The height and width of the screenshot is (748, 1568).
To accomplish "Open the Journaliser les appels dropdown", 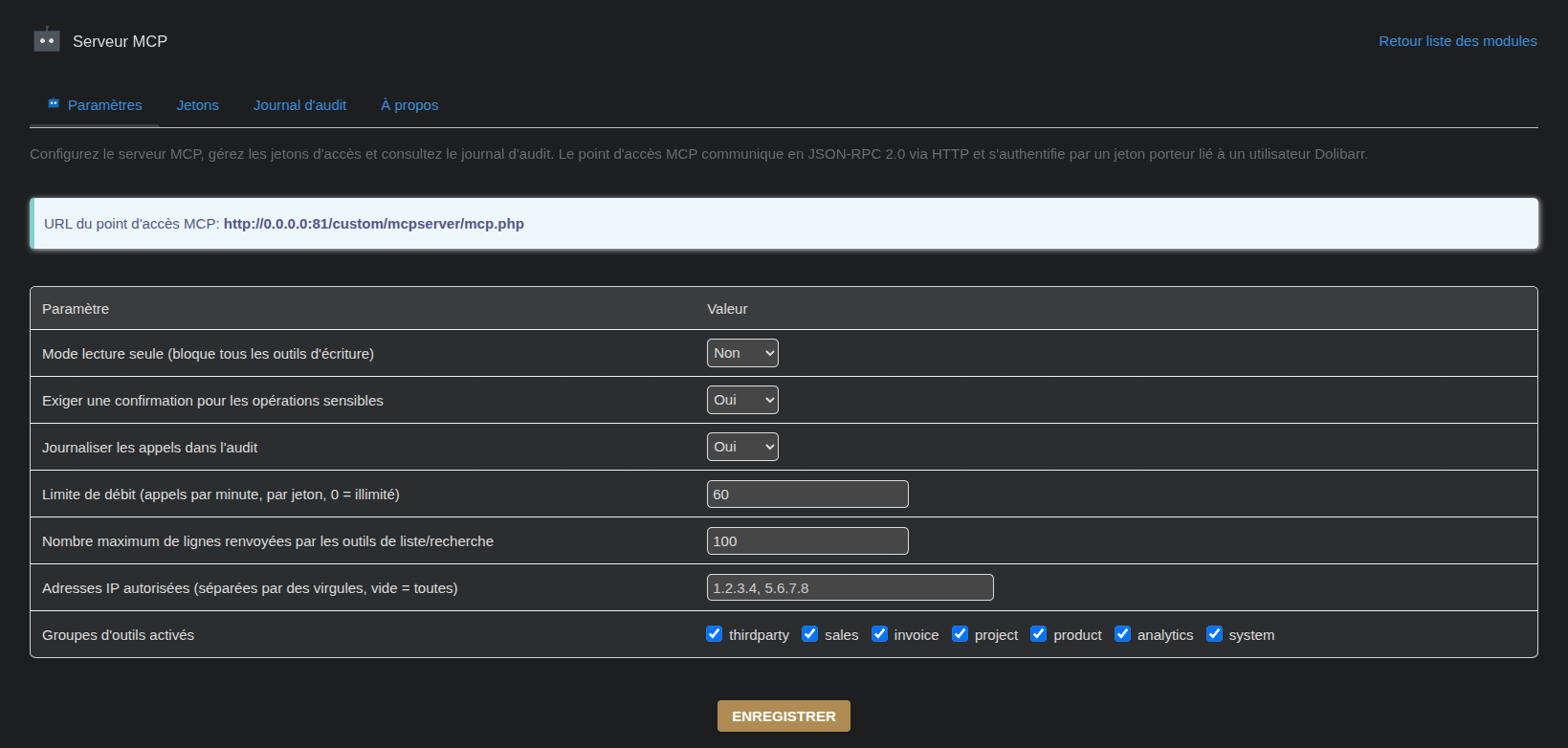I will (x=742, y=447).
